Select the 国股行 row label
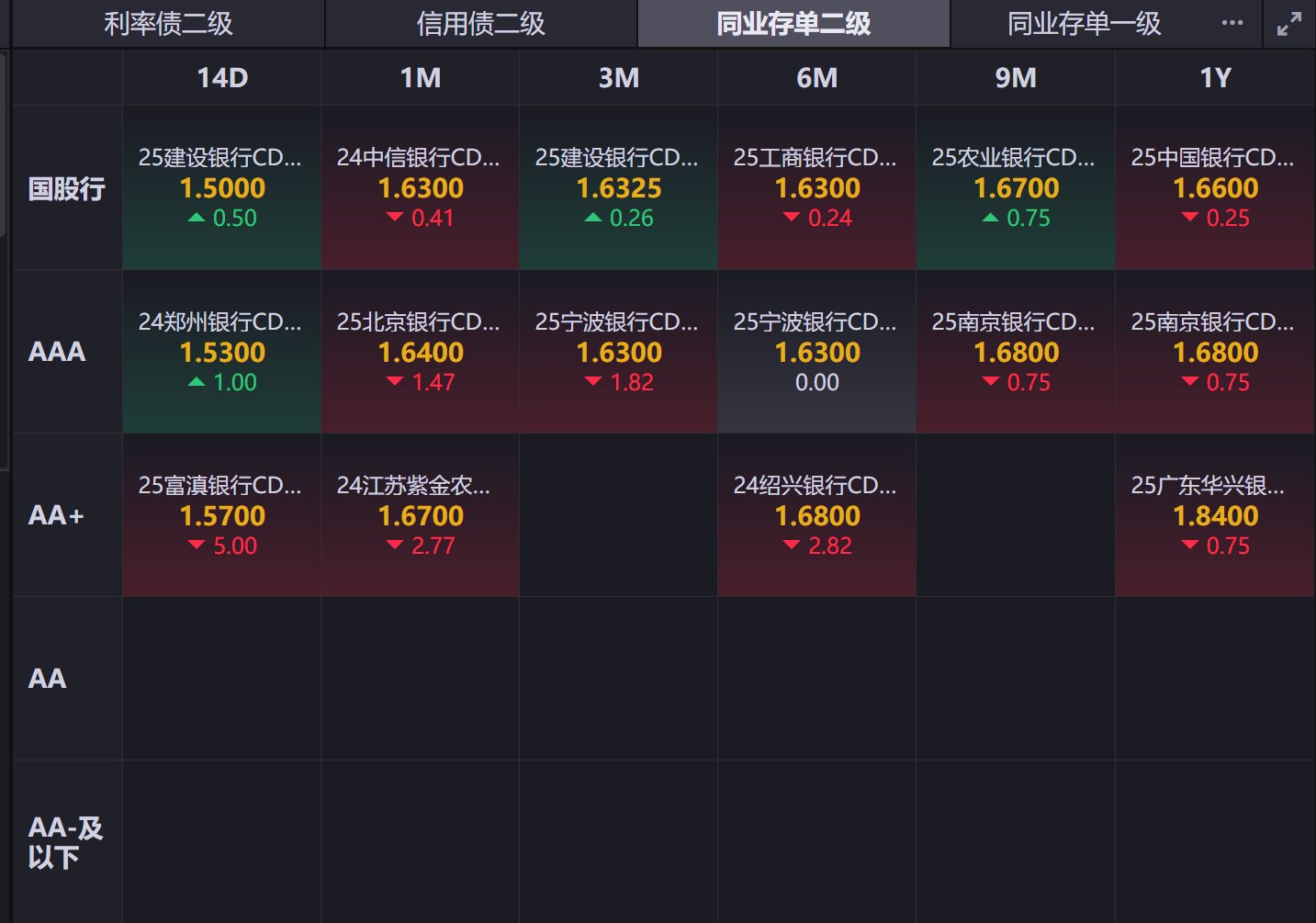 pyautogui.click(x=67, y=188)
